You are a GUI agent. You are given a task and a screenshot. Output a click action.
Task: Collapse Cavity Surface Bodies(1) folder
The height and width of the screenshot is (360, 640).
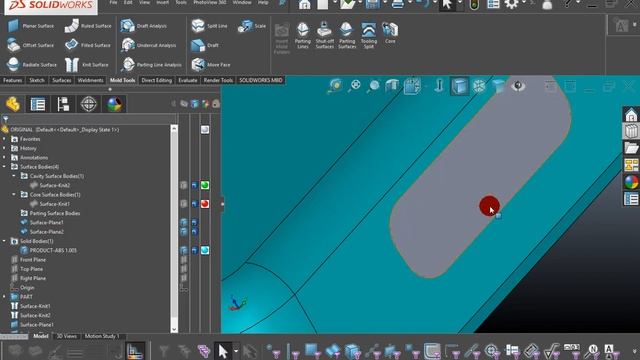(x=14, y=176)
